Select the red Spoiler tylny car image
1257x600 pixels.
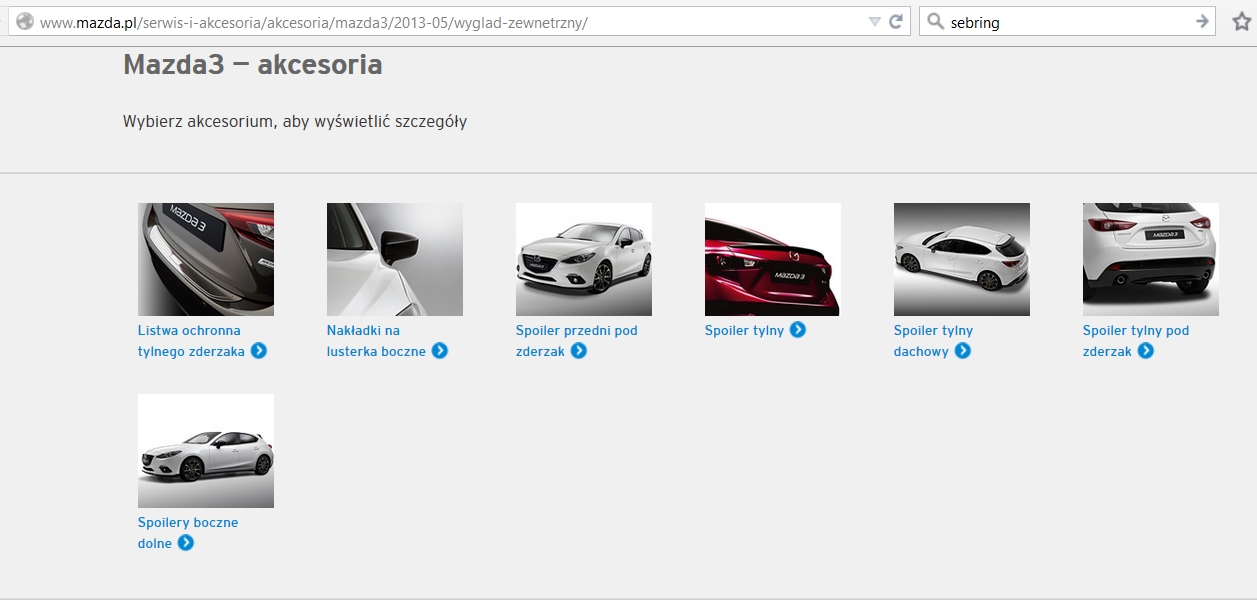tap(772, 259)
